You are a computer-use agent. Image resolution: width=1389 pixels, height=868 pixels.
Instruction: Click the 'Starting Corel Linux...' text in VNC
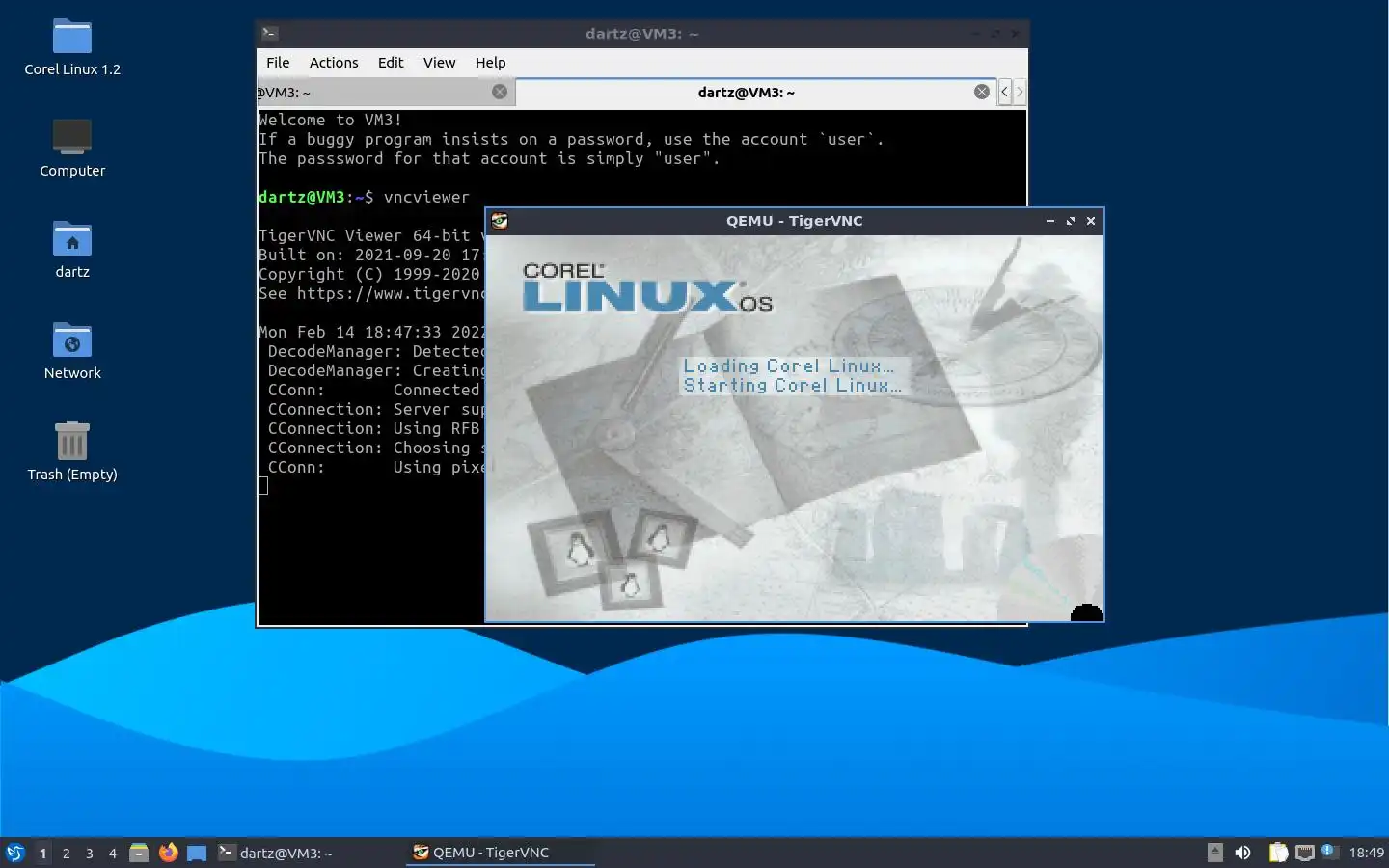point(793,385)
